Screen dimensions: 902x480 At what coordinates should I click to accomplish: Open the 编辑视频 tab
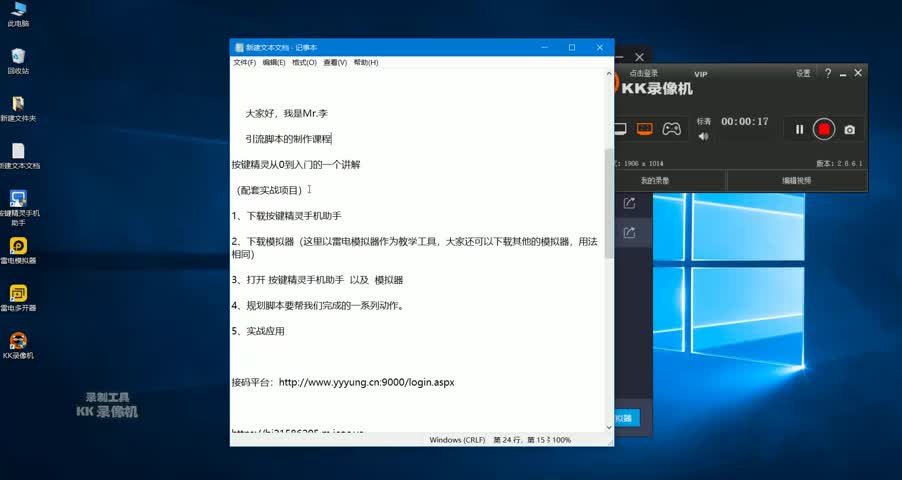tap(796, 181)
